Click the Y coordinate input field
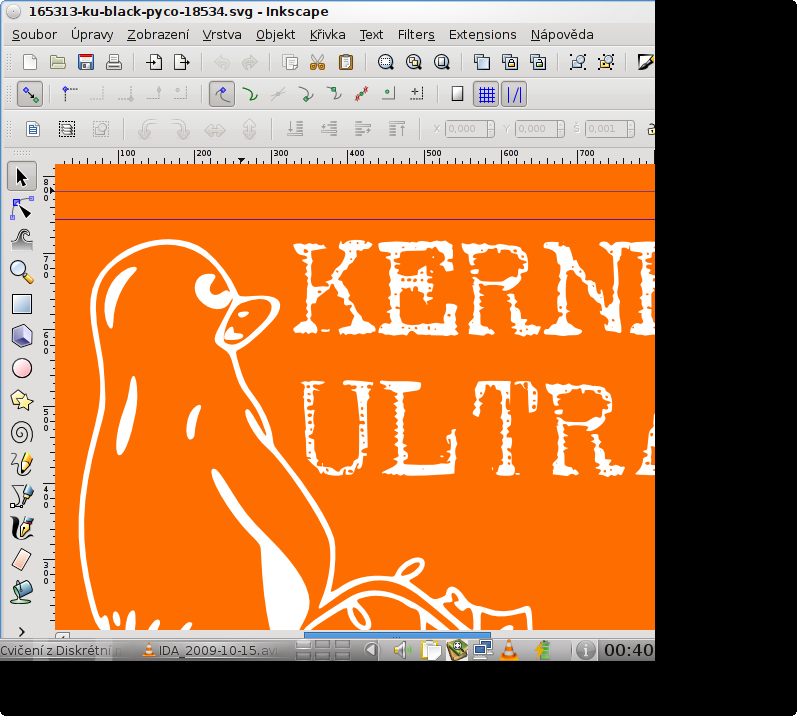797x716 pixels. (x=536, y=129)
